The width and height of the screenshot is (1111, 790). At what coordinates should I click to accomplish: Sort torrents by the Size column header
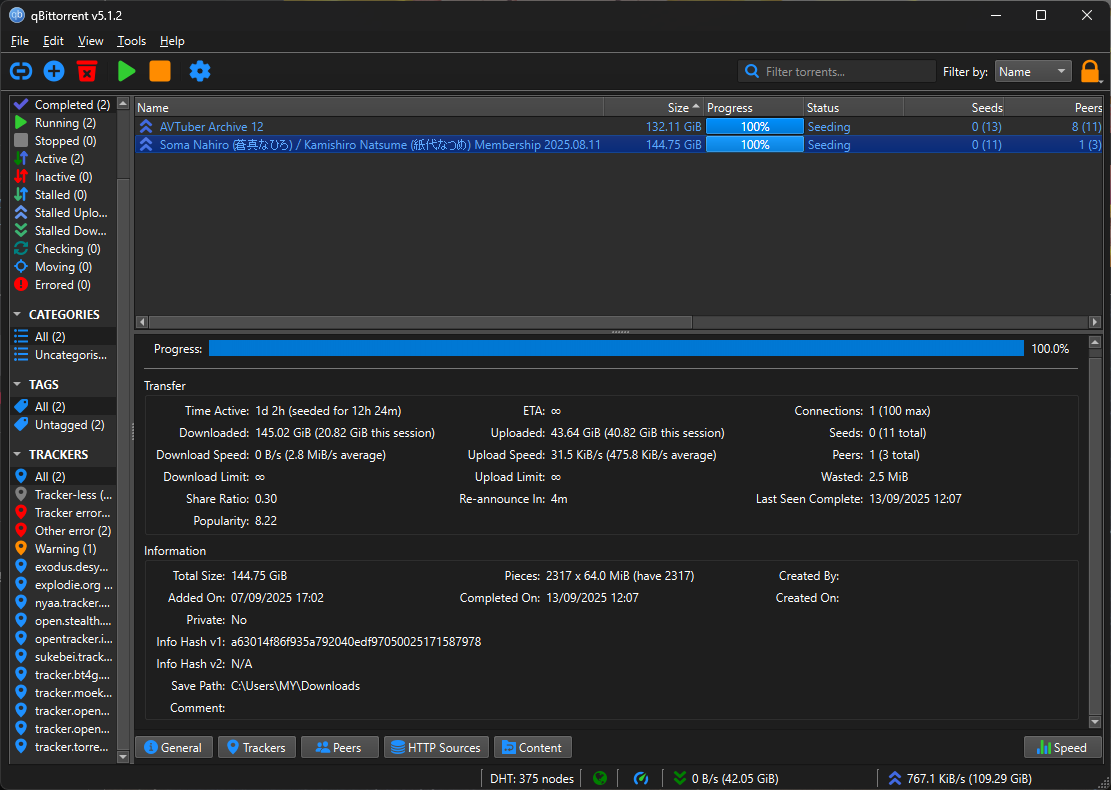(x=653, y=108)
